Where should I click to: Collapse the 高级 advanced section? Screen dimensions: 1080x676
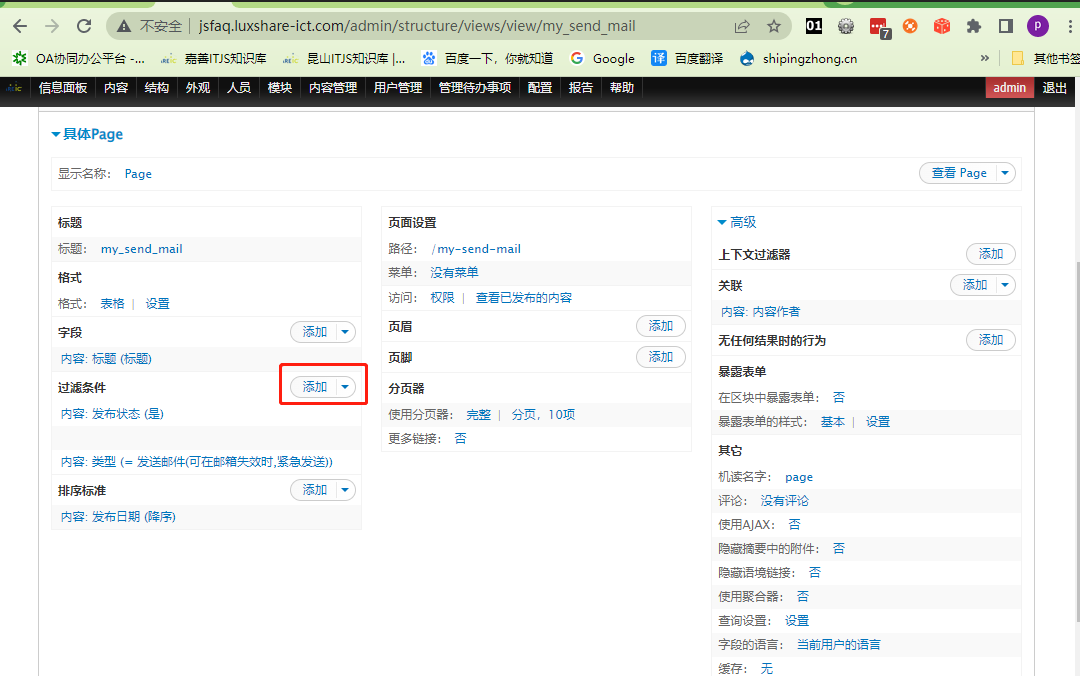point(722,222)
